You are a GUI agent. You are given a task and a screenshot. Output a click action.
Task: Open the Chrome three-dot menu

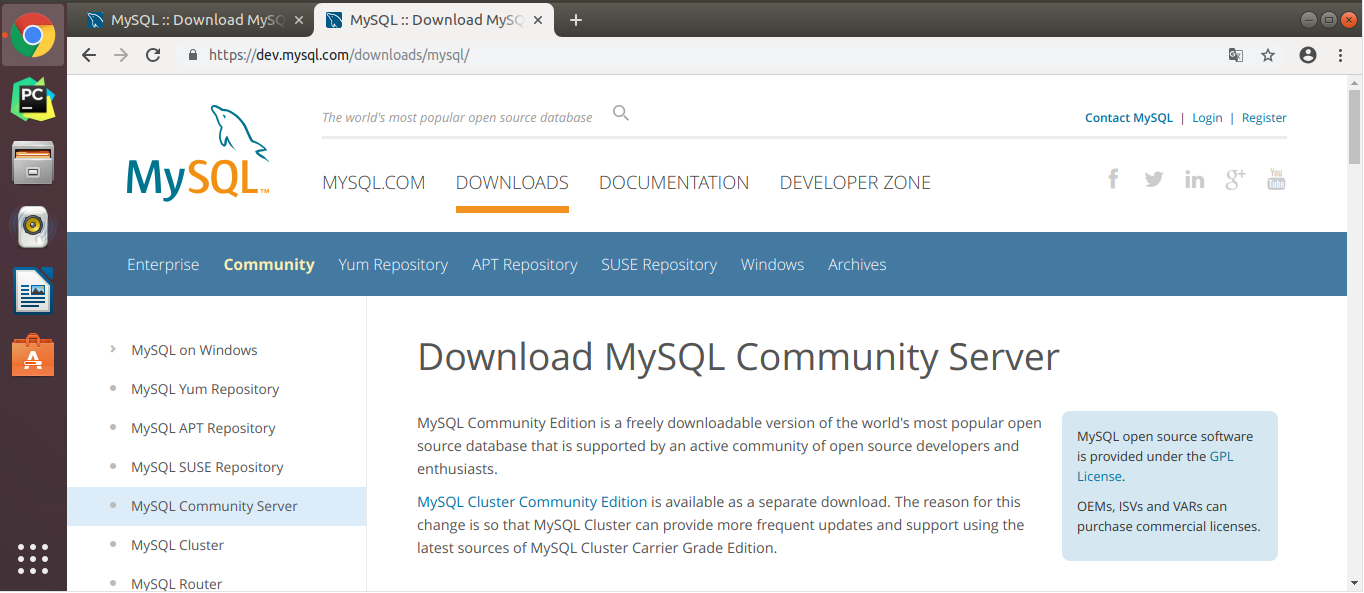1340,55
